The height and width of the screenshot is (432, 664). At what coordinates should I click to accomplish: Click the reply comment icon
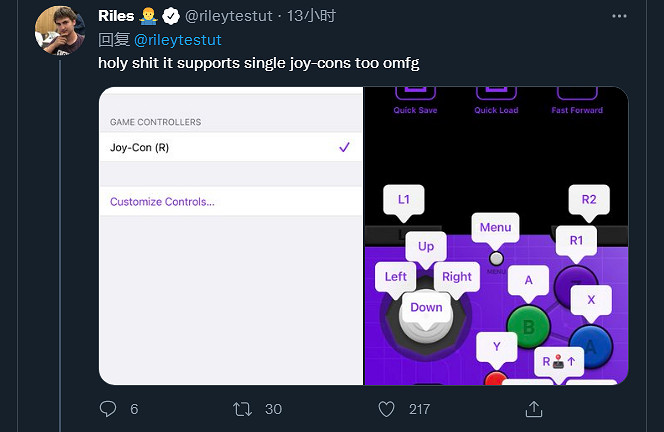point(109,409)
